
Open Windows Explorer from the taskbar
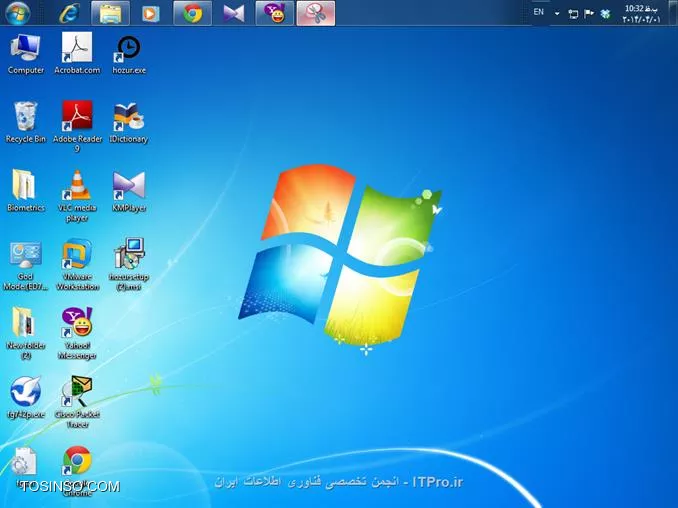(x=110, y=13)
